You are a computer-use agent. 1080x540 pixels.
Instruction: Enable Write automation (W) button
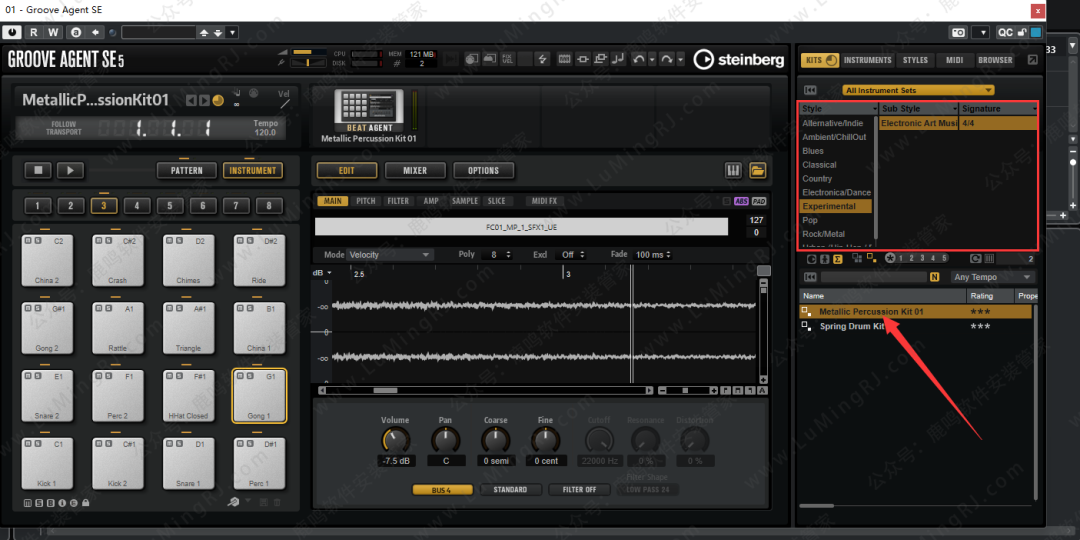tap(54, 32)
